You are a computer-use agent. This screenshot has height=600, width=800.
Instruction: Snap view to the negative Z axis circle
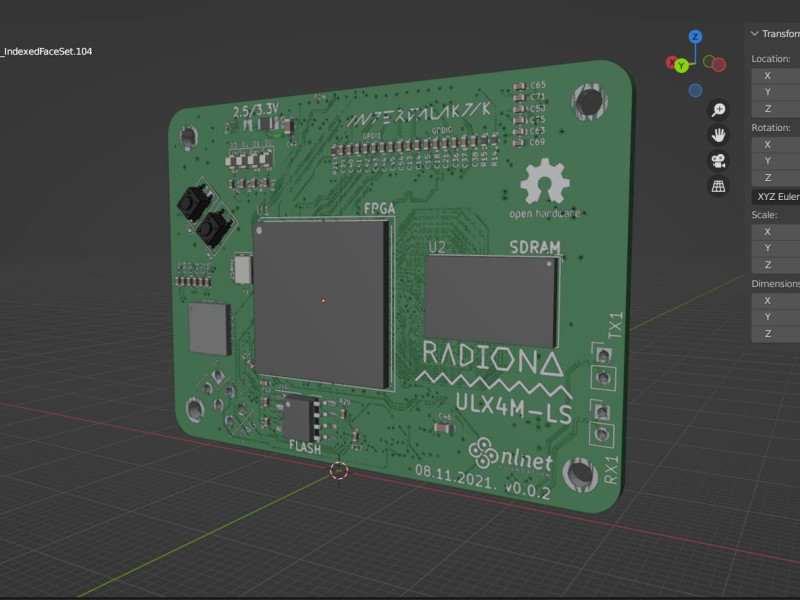coord(695,90)
